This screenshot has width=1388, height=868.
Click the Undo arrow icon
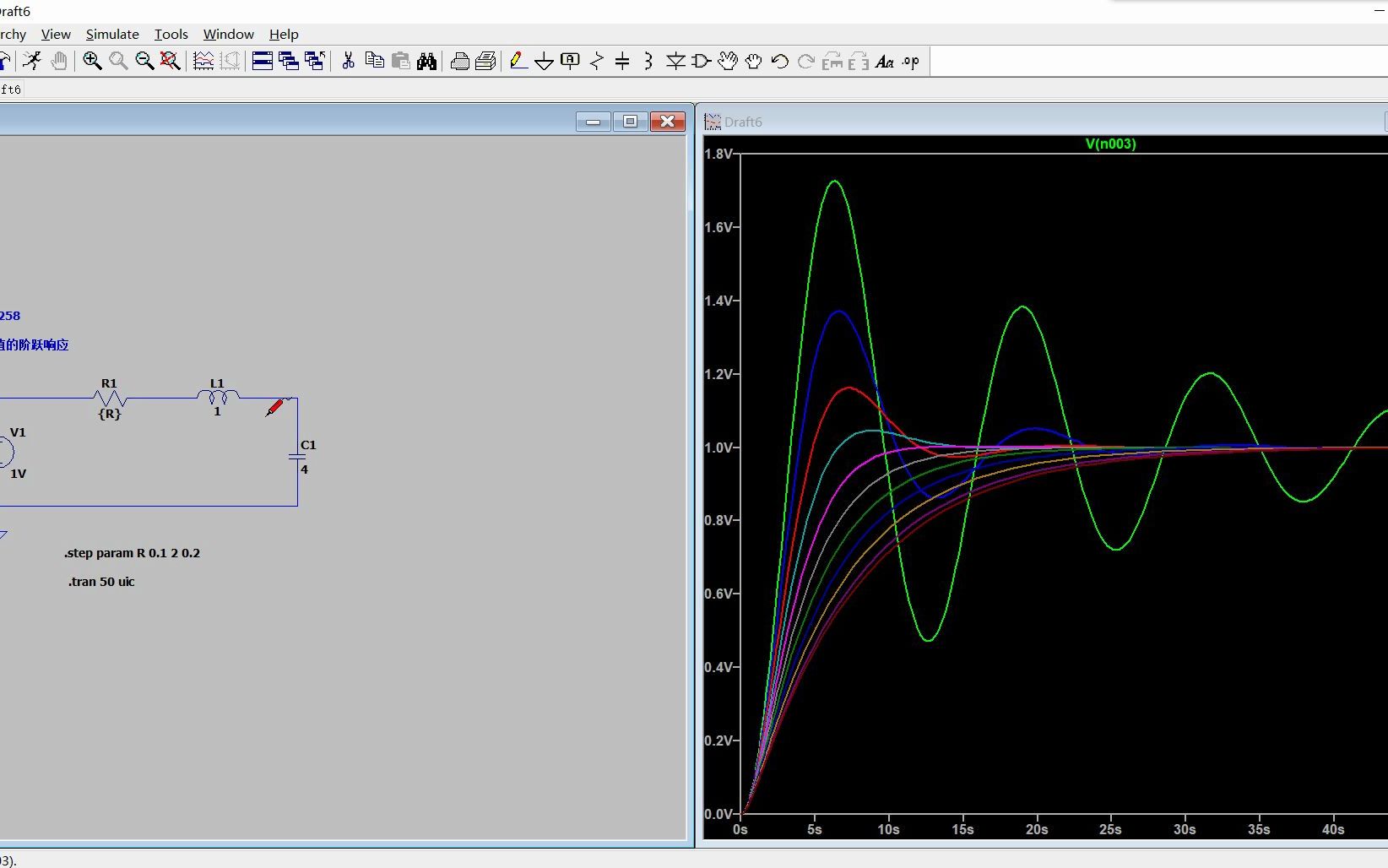pos(780,61)
